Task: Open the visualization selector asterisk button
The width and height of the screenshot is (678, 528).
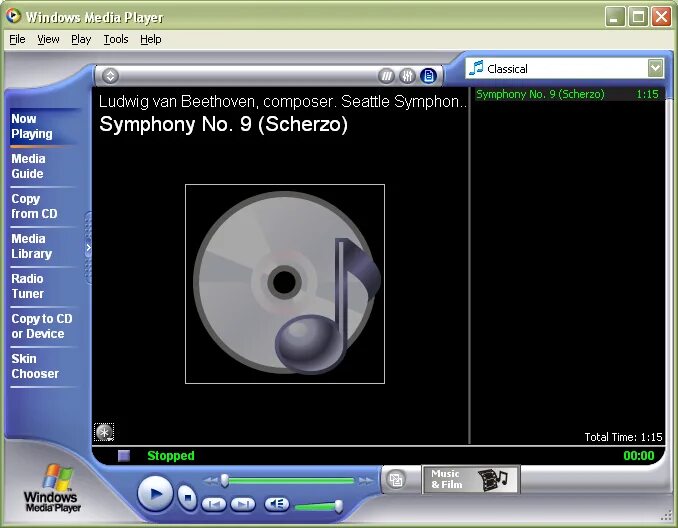Action: point(104,432)
